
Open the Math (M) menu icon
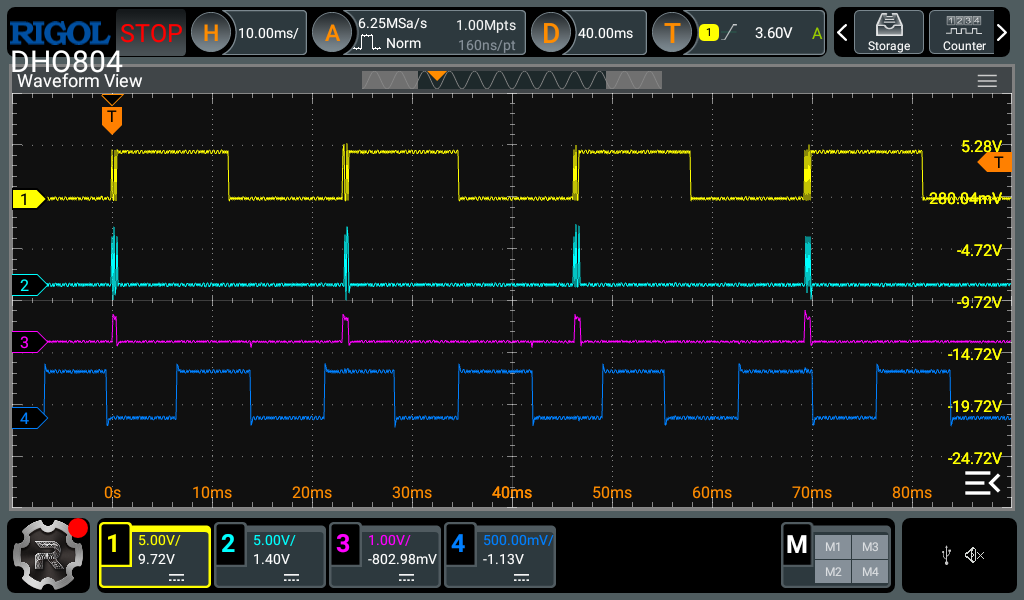pos(797,544)
